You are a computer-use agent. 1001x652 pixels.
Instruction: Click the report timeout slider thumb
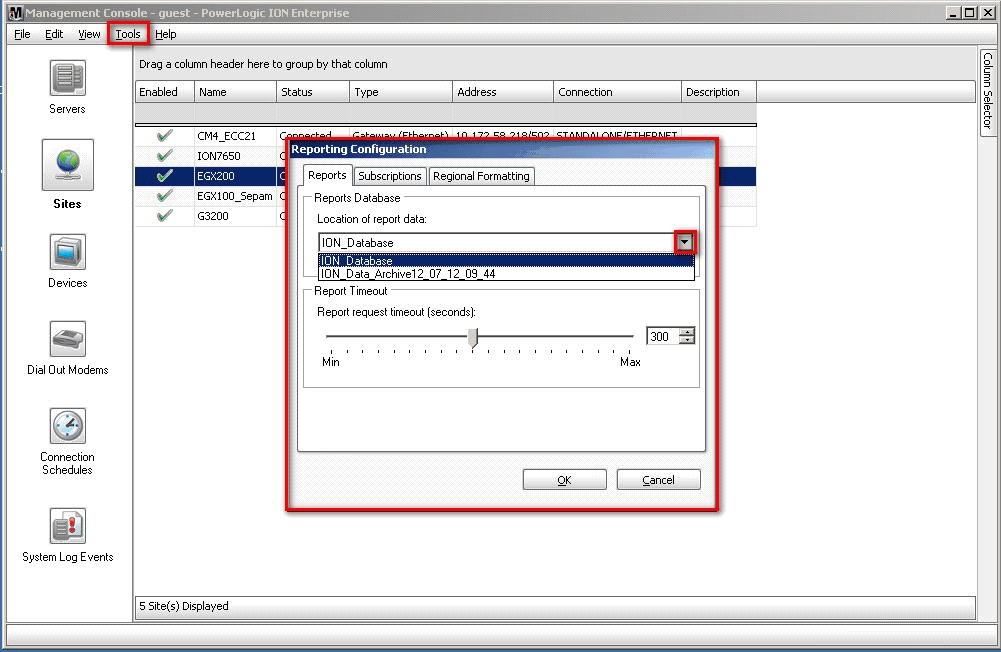473,338
